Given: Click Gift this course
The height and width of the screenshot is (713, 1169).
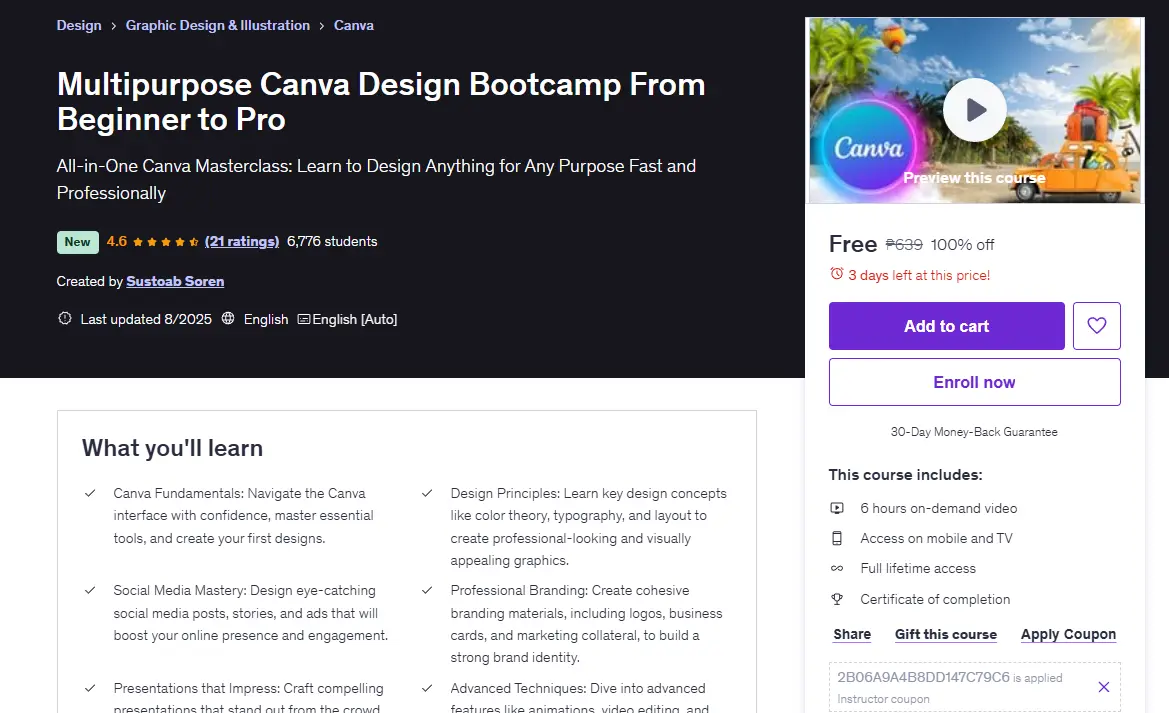Looking at the screenshot, I should [x=946, y=634].
